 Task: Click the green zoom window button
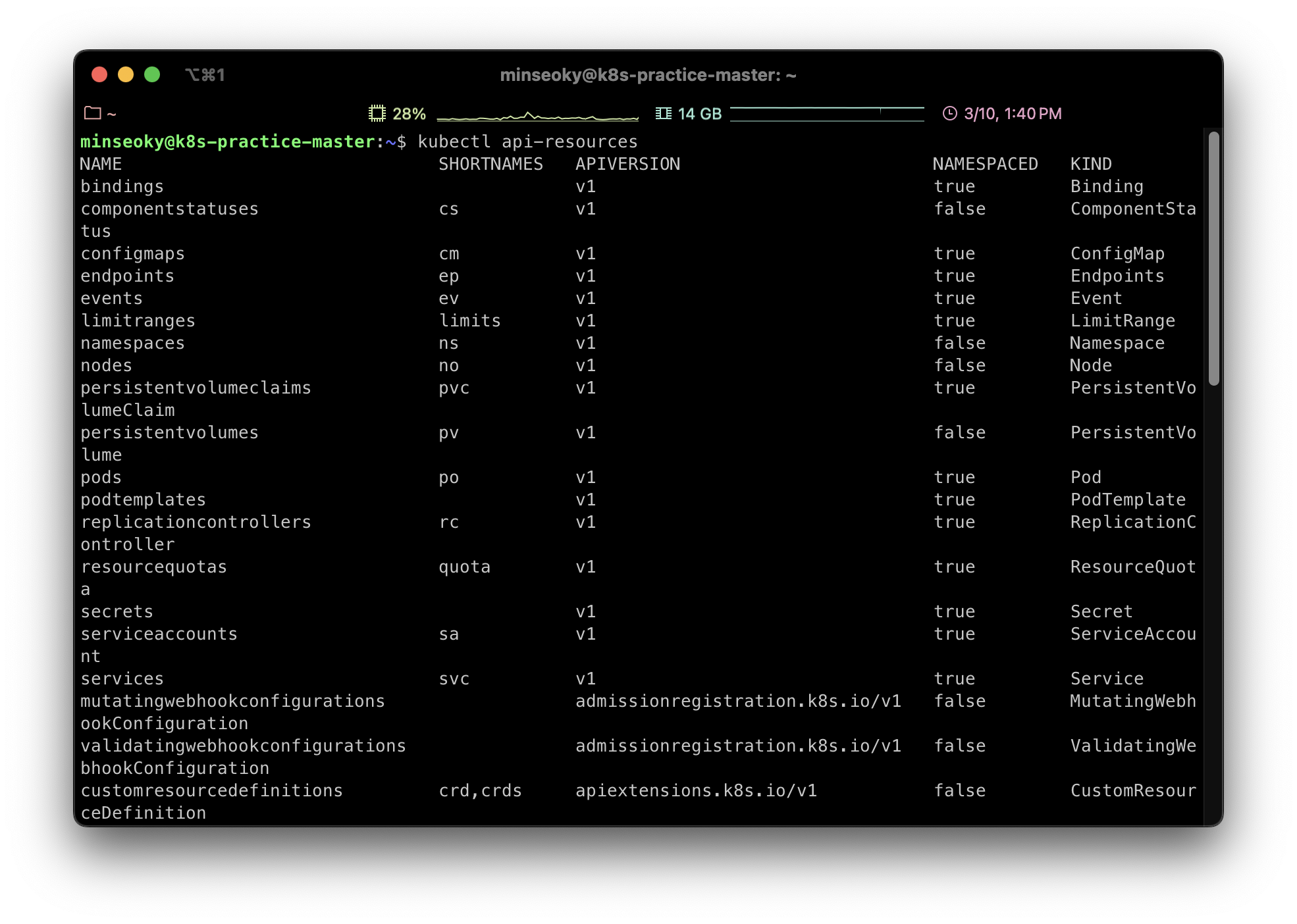(152, 74)
